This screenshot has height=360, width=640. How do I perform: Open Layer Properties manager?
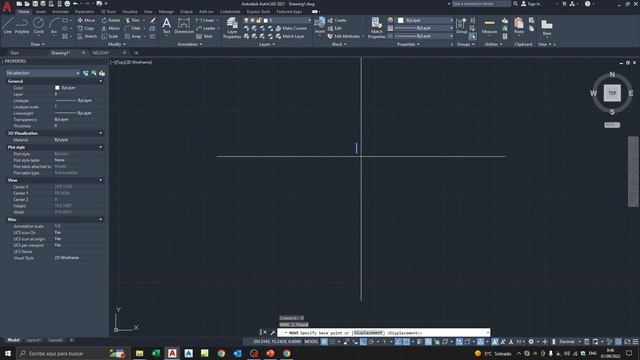pyautogui.click(x=232, y=28)
